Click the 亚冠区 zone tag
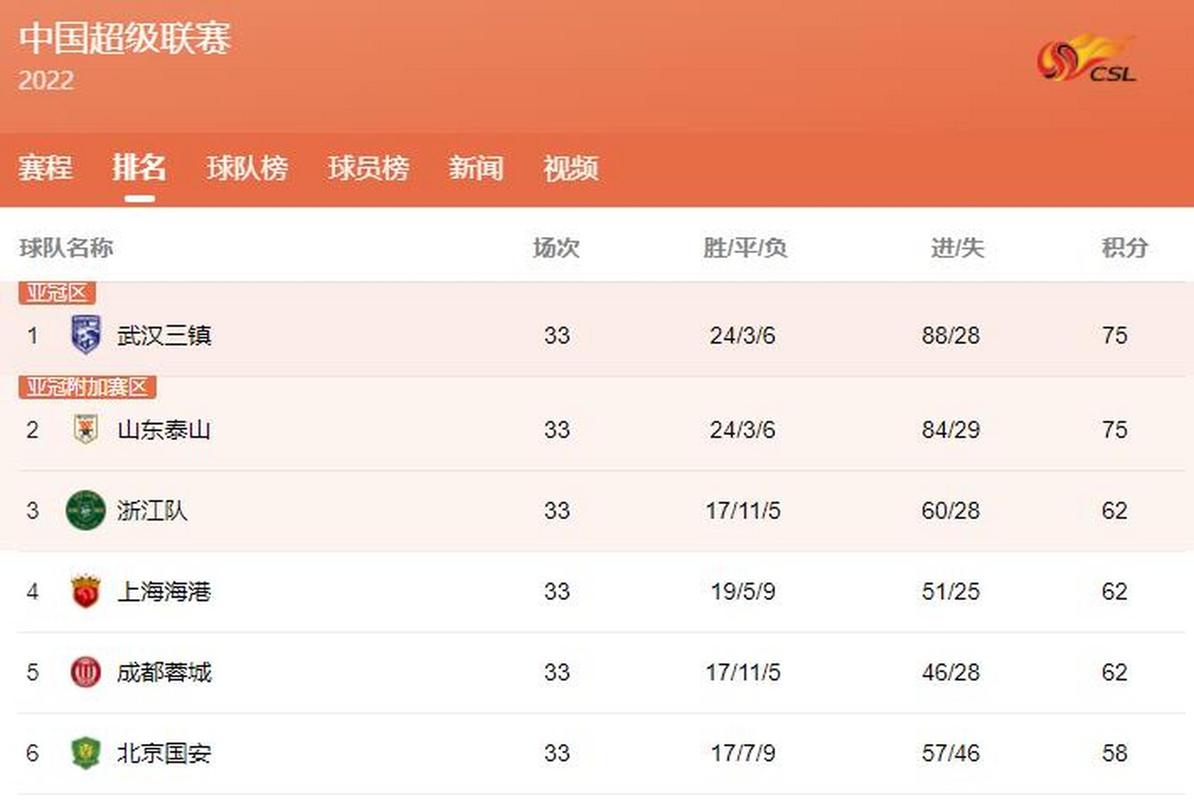 tap(57, 292)
